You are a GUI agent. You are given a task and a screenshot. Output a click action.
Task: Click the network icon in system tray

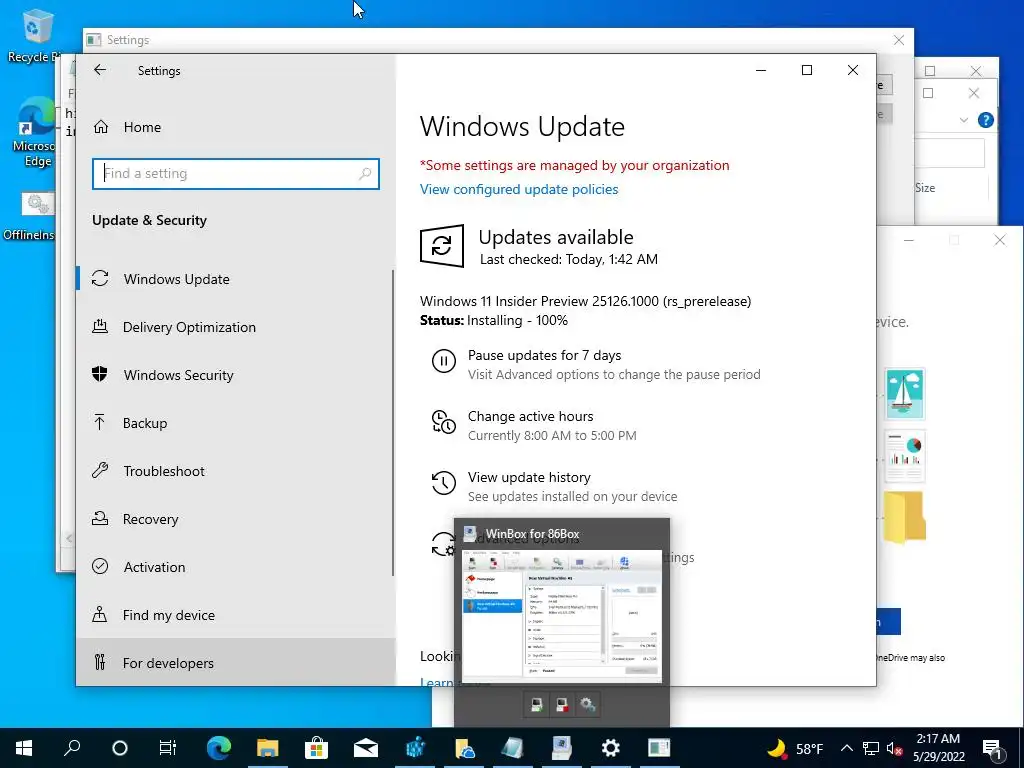(x=871, y=748)
